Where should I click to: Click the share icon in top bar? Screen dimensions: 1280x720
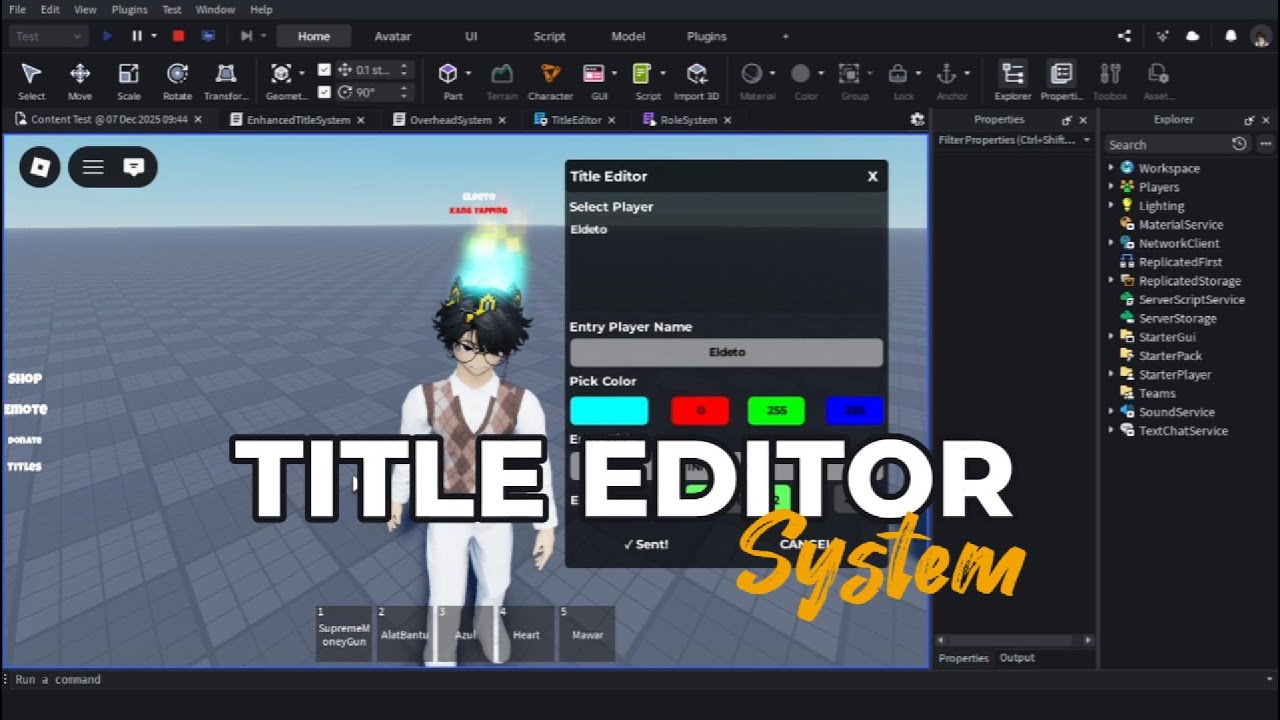1125,36
